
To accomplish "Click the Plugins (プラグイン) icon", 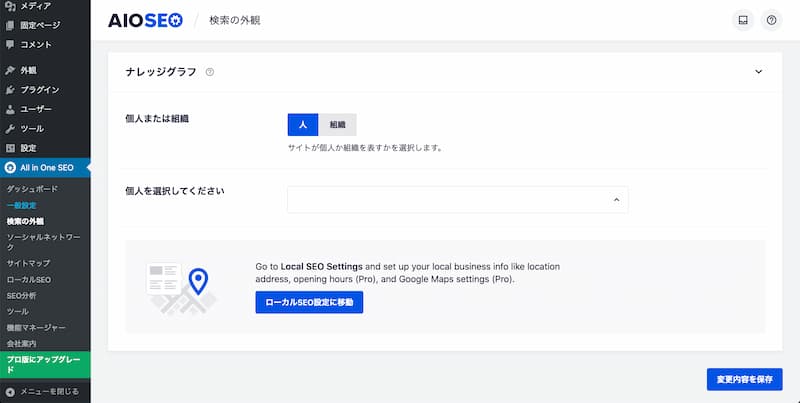I will 10,90.
